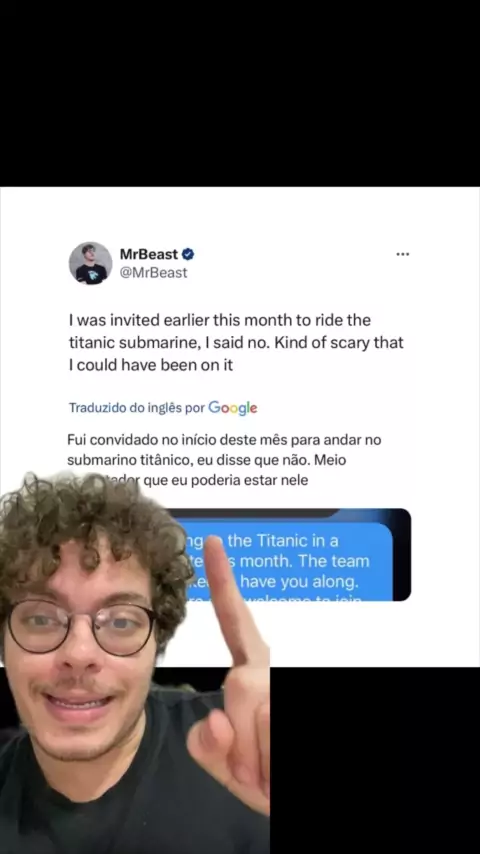Click the blue verified badge beside MrBeast
480x854 pixels.
pos(188,254)
